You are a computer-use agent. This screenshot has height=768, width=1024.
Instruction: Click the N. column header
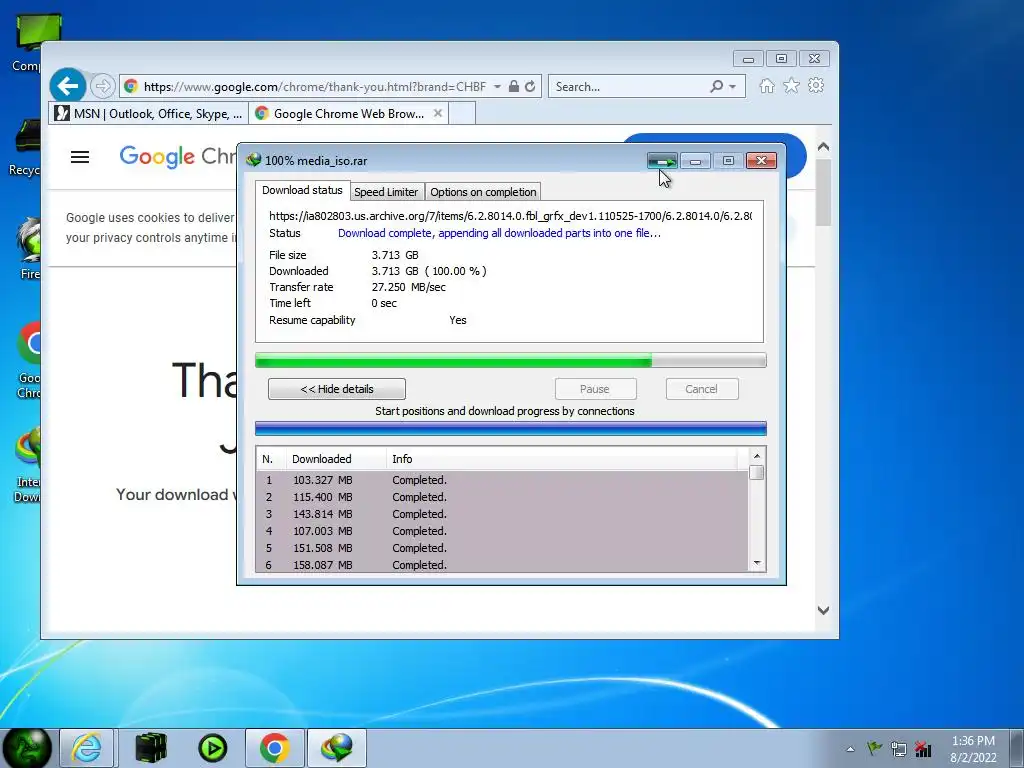tap(271, 459)
